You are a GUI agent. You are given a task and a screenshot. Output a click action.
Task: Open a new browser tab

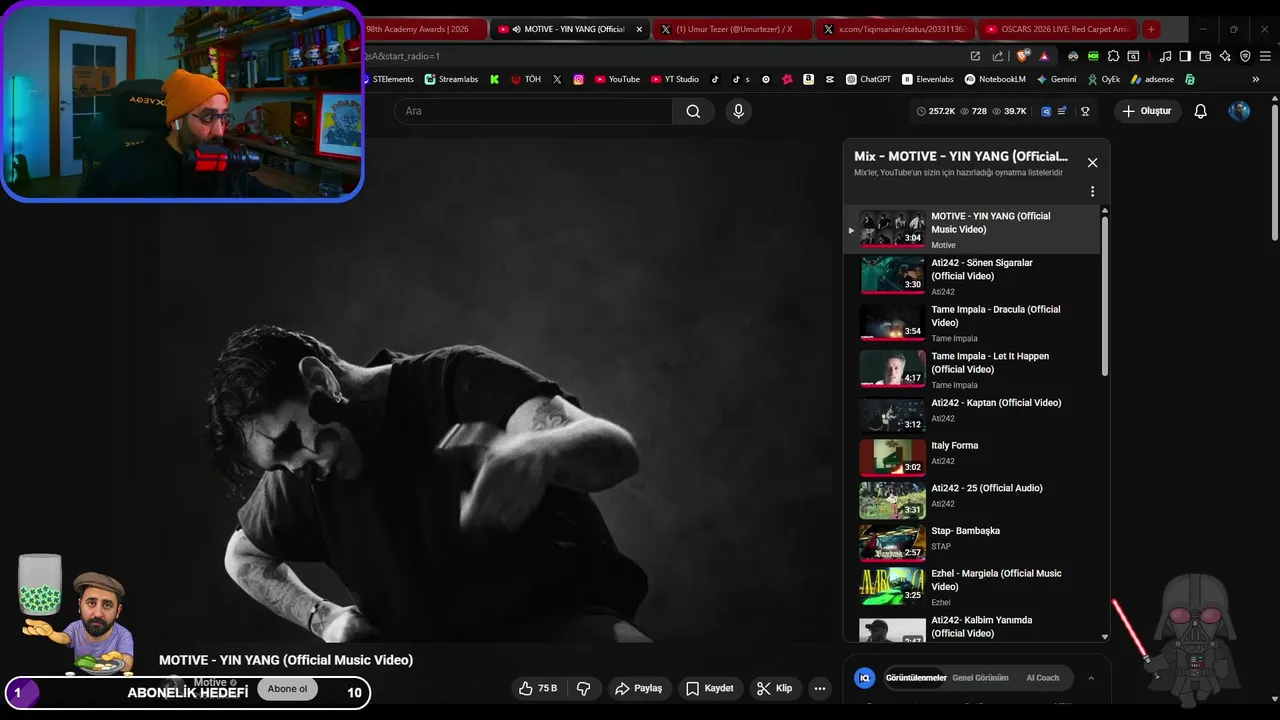point(1151,29)
